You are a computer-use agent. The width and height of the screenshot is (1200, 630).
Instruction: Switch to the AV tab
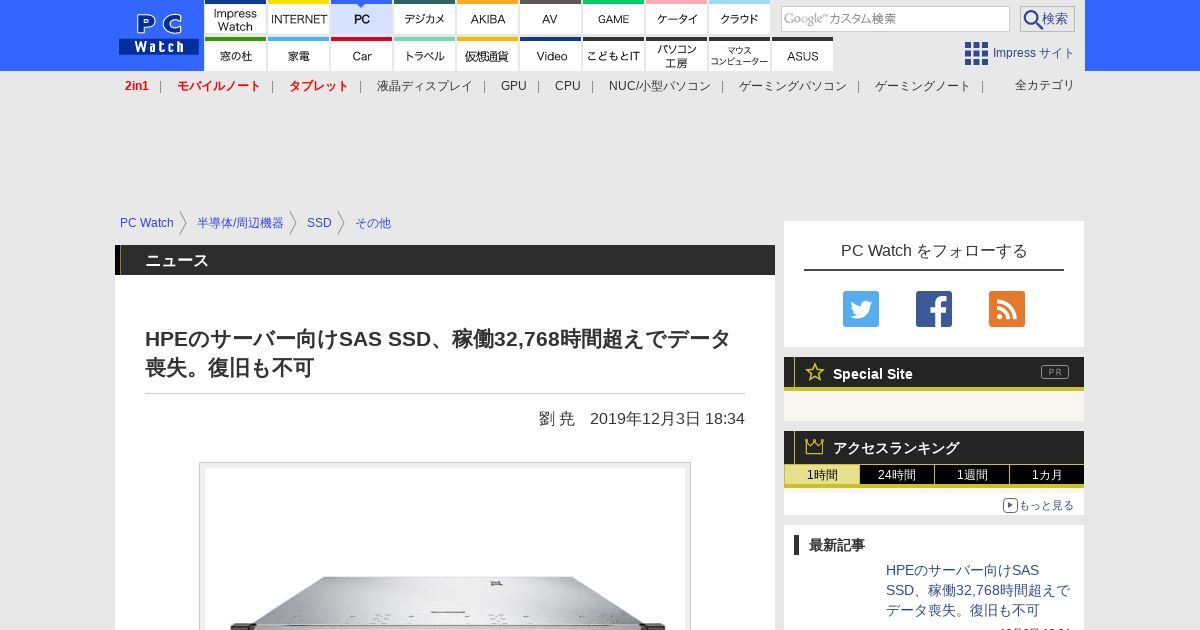point(550,18)
